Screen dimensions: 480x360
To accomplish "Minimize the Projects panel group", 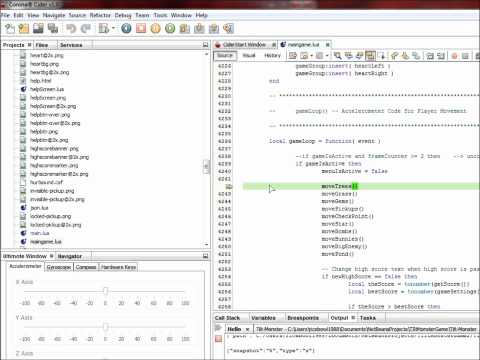I will tap(205, 45).
